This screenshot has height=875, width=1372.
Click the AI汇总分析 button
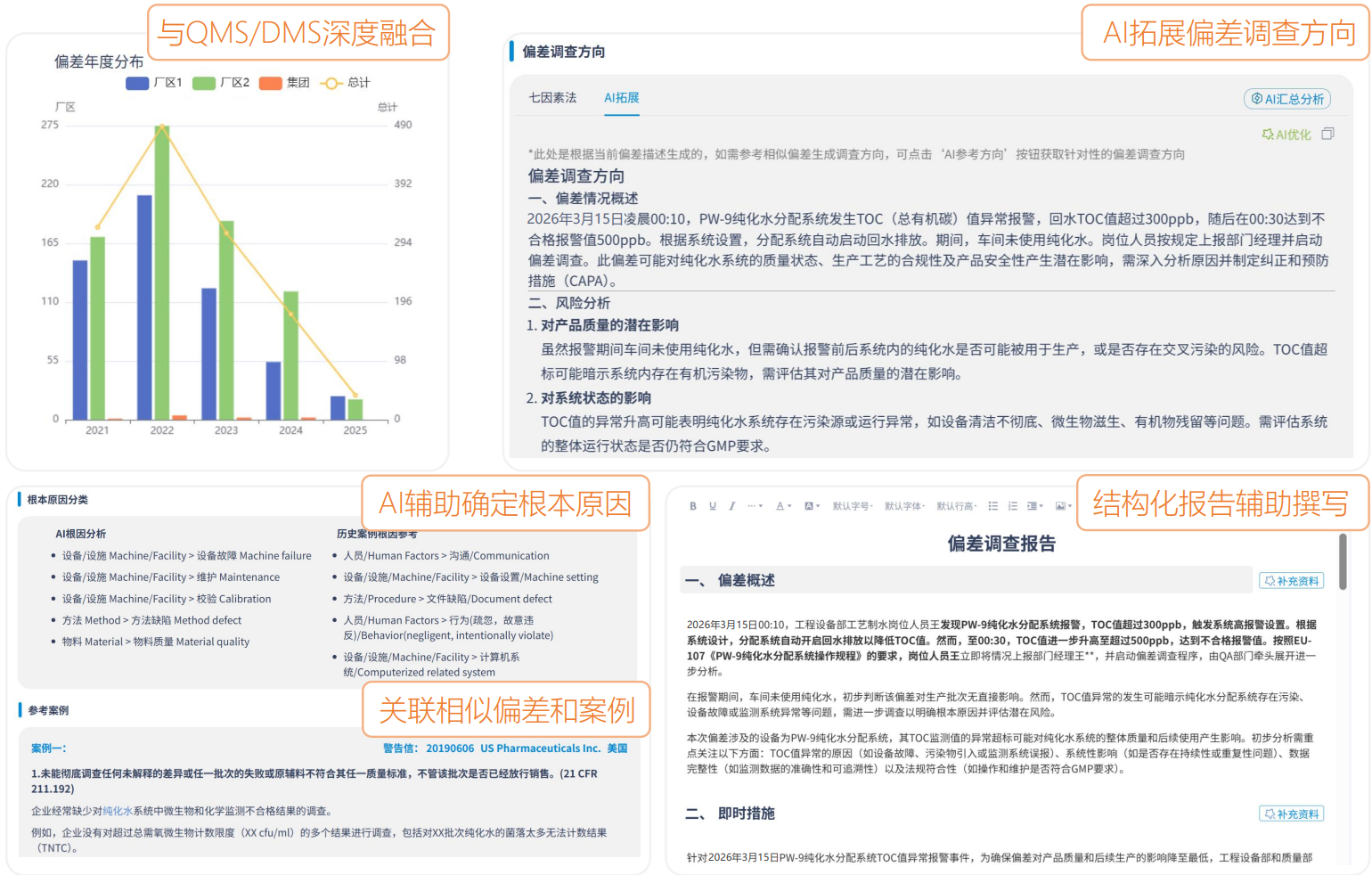pos(1288,99)
